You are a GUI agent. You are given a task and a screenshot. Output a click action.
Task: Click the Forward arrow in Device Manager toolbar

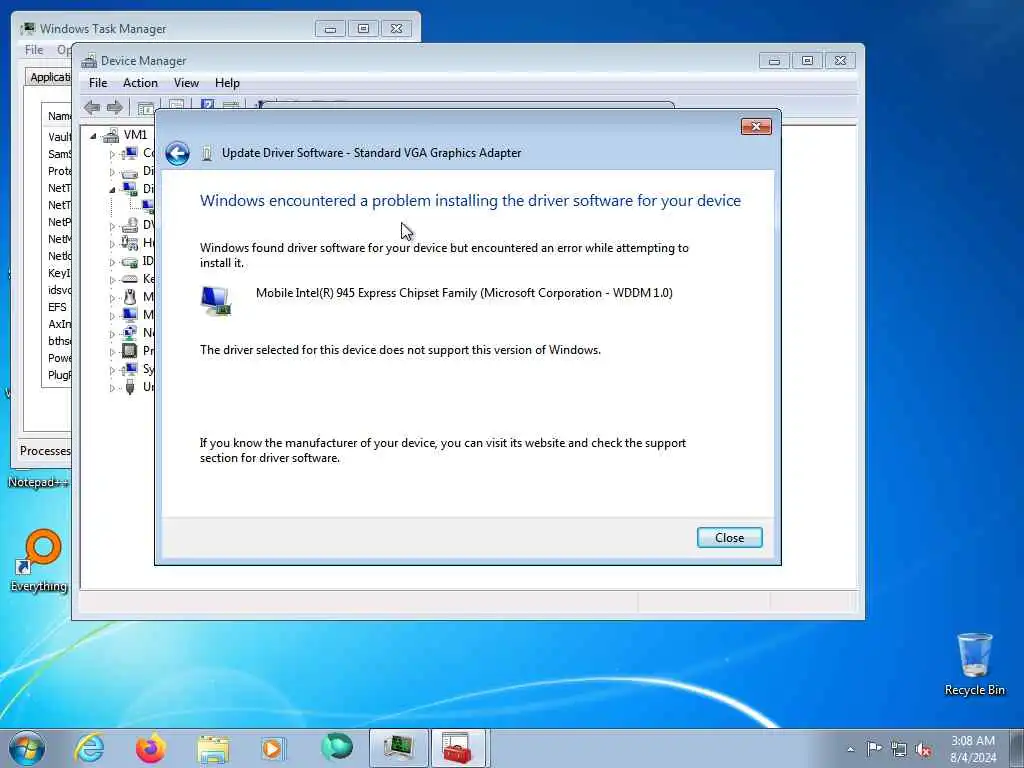[115, 107]
